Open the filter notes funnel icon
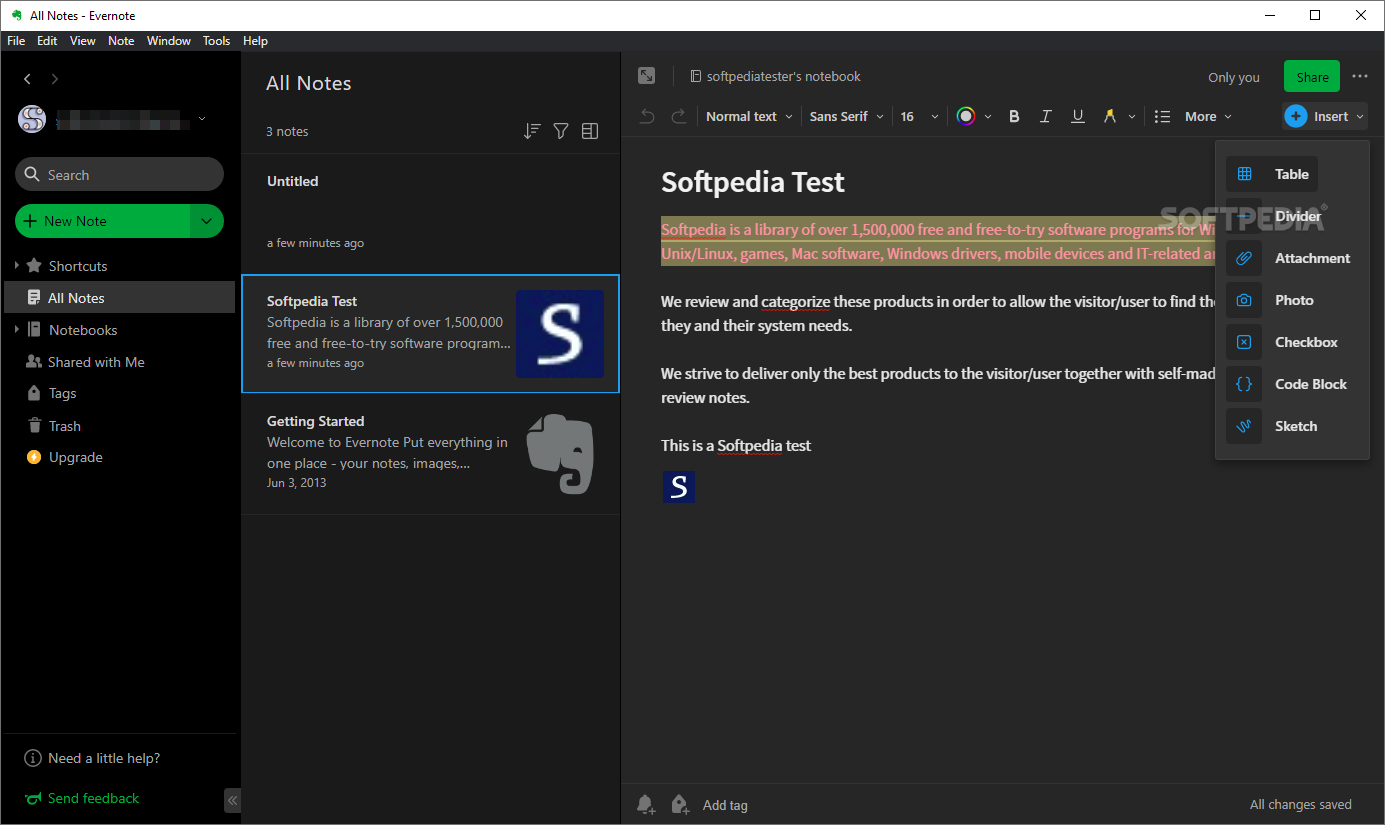Image resolution: width=1385 pixels, height=825 pixels. pyautogui.click(x=561, y=131)
